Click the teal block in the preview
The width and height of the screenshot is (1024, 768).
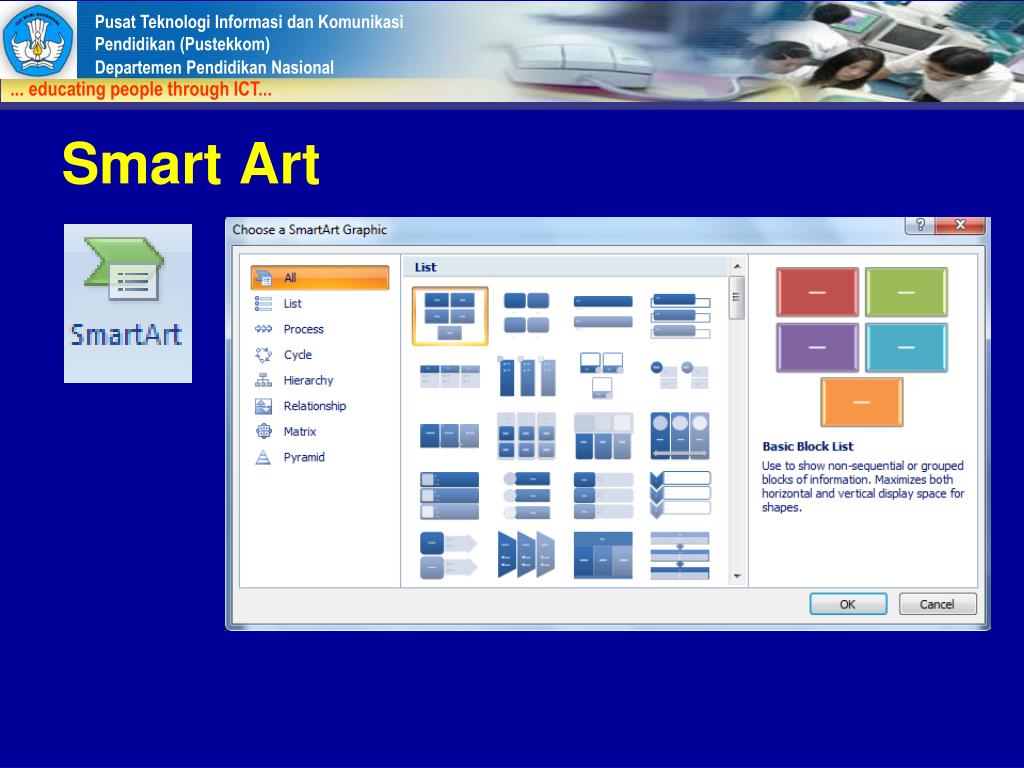[x=906, y=347]
